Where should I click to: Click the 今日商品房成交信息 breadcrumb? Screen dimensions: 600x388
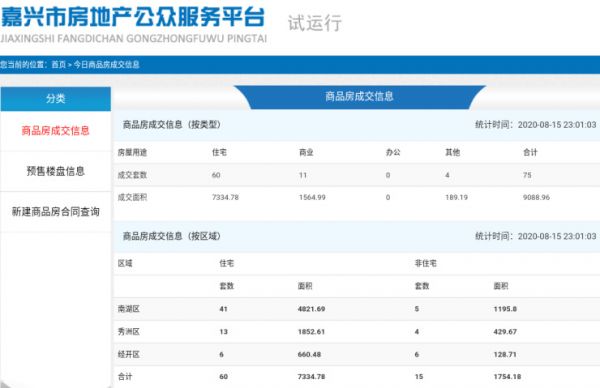106,65
